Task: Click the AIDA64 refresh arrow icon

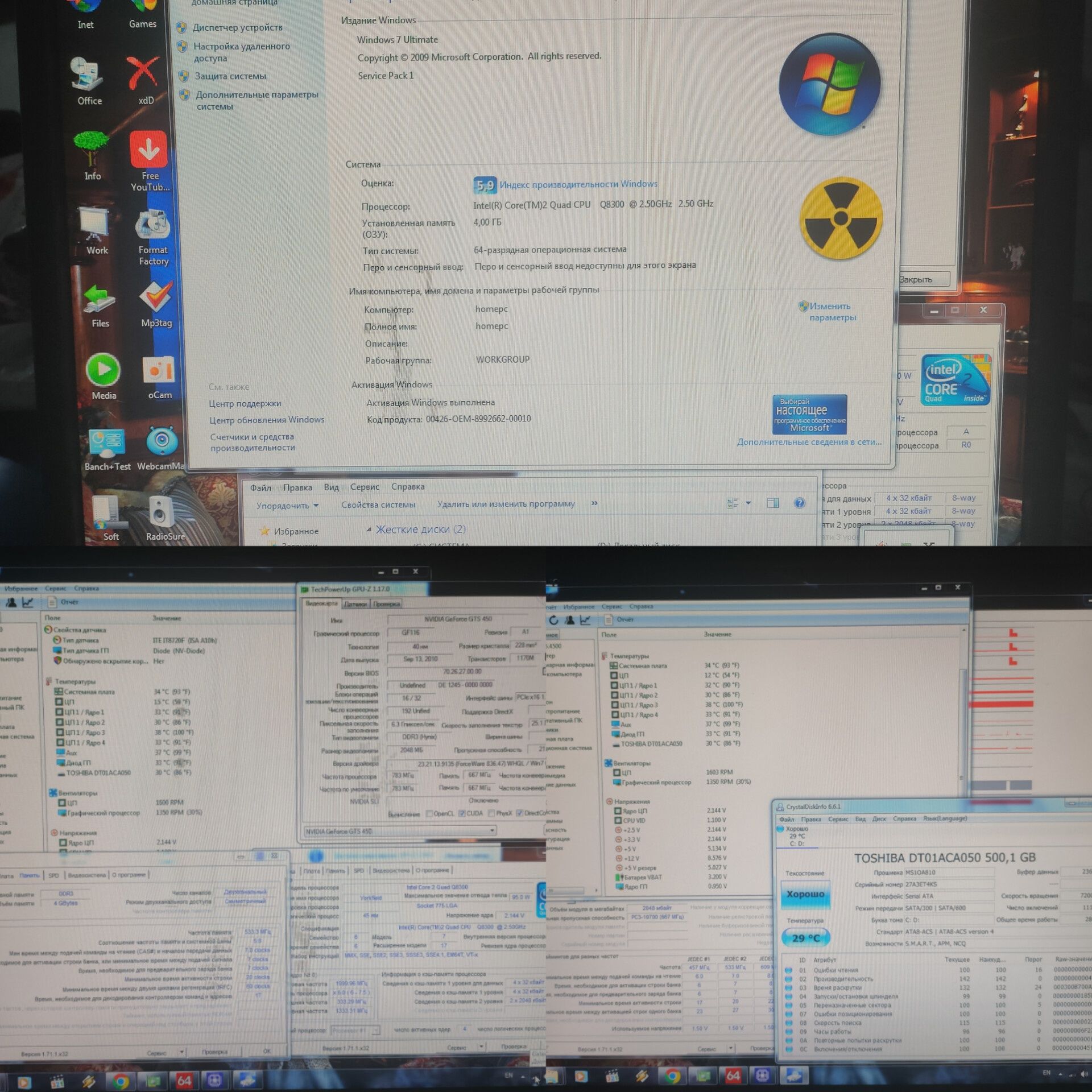Action: coord(553,620)
